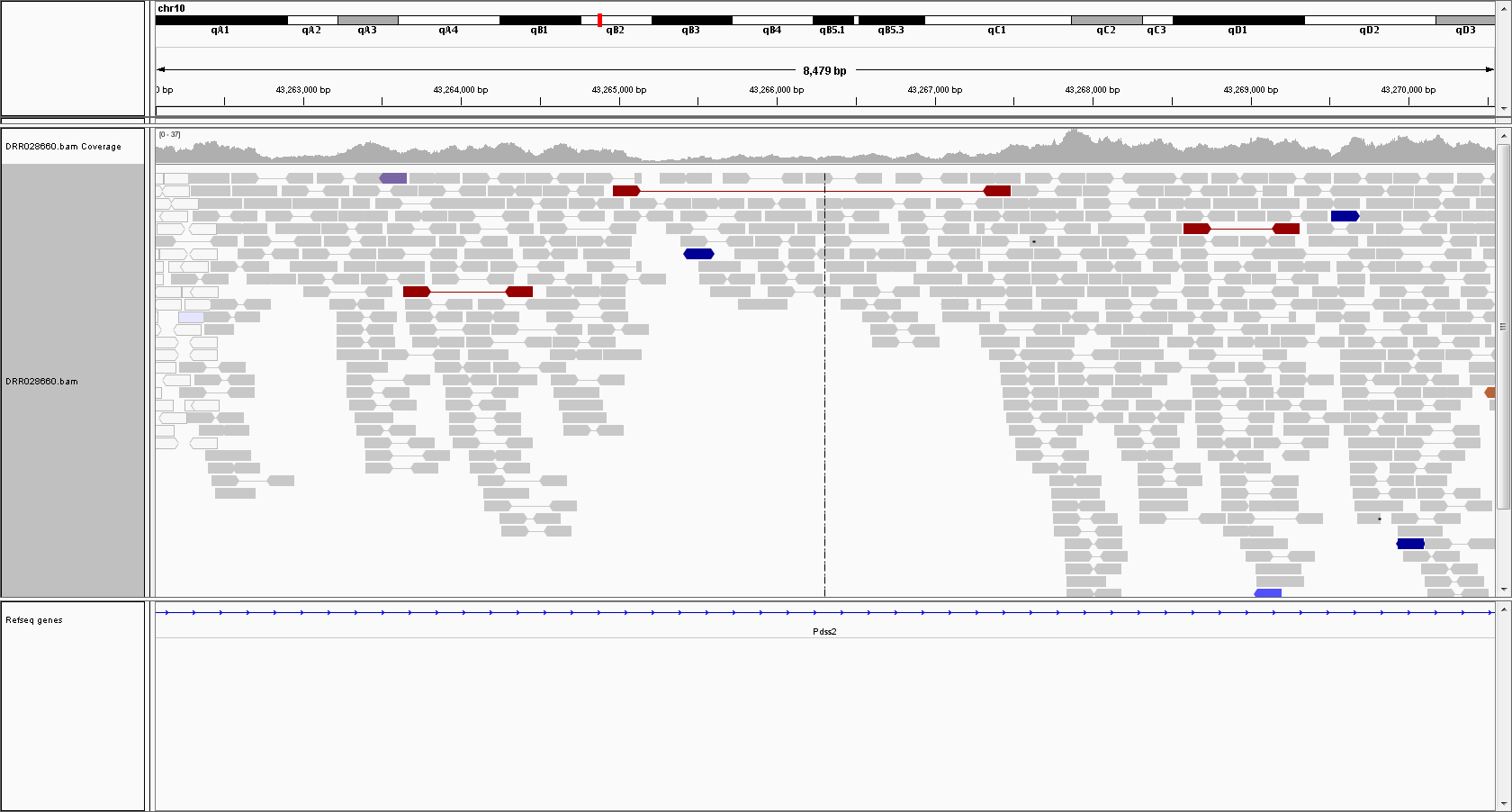Click the alignment track scrollbar up arrow
This screenshot has height=812, width=1512.
tap(1502, 136)
